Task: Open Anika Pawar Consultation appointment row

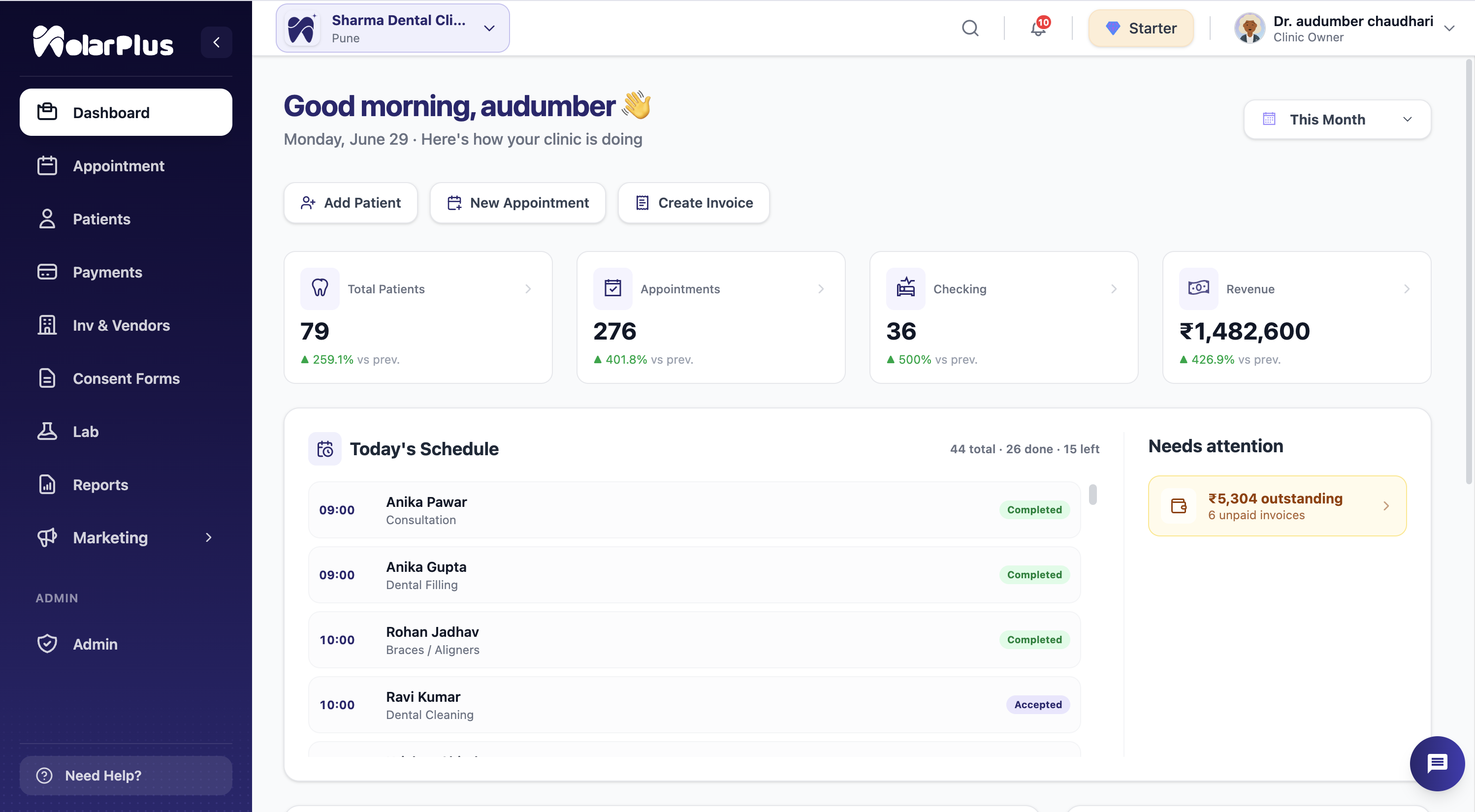Action: (694, 510)
